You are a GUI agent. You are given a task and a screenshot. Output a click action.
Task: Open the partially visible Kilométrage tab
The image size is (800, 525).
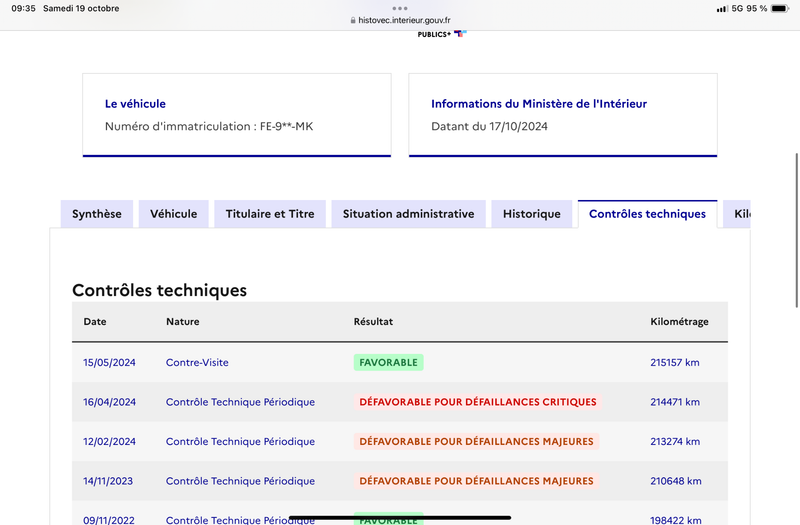point(737,214)
